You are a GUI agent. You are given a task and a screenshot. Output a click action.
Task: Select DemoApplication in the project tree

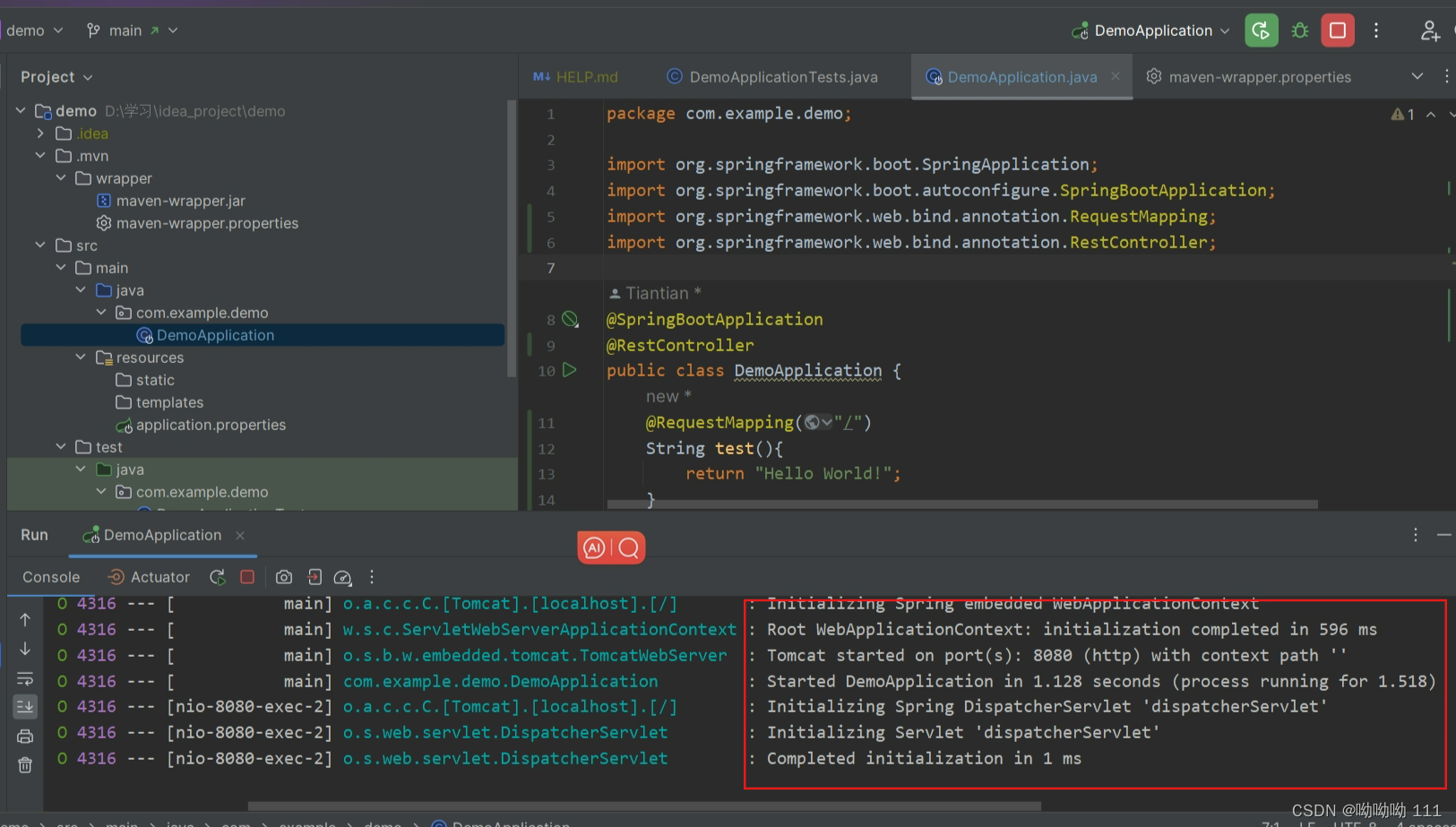click(x=263, y=335)
